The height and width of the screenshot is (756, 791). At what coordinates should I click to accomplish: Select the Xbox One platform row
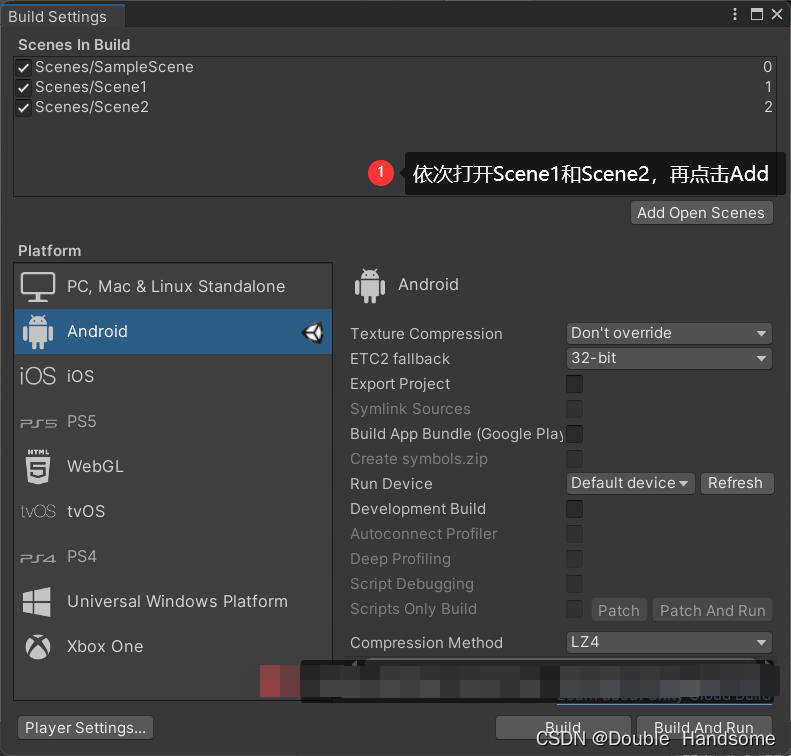tap(173, 647)
